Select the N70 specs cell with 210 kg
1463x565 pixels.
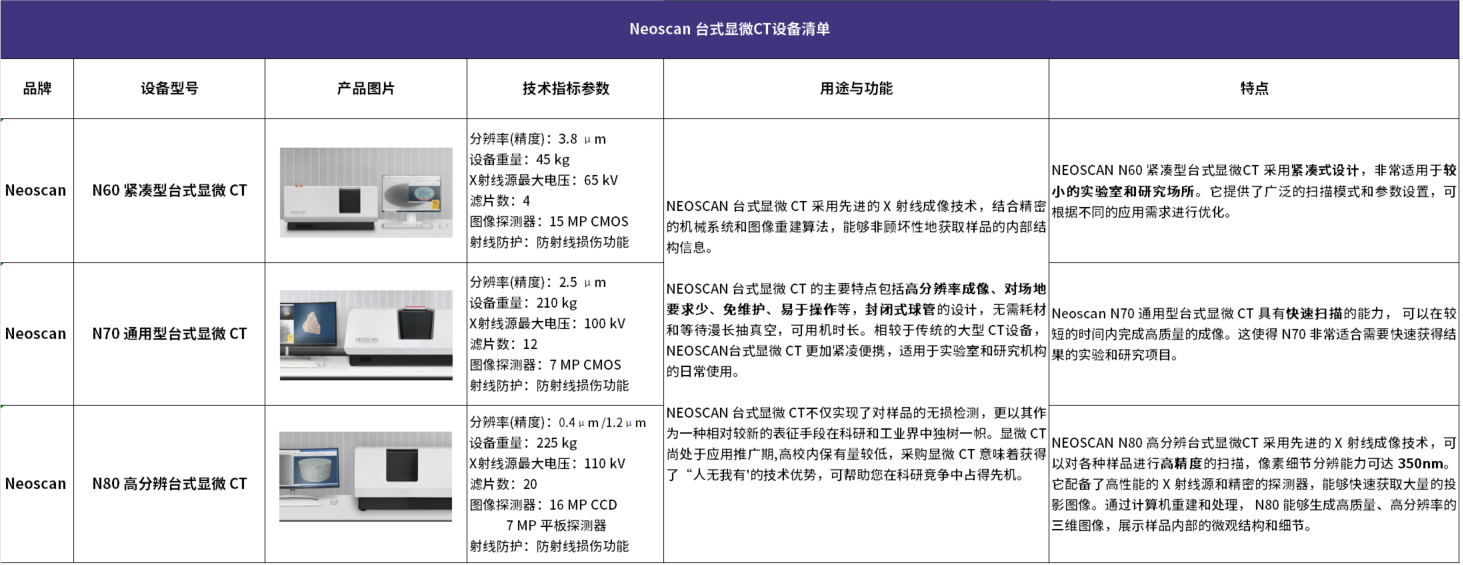click(565, 334)
